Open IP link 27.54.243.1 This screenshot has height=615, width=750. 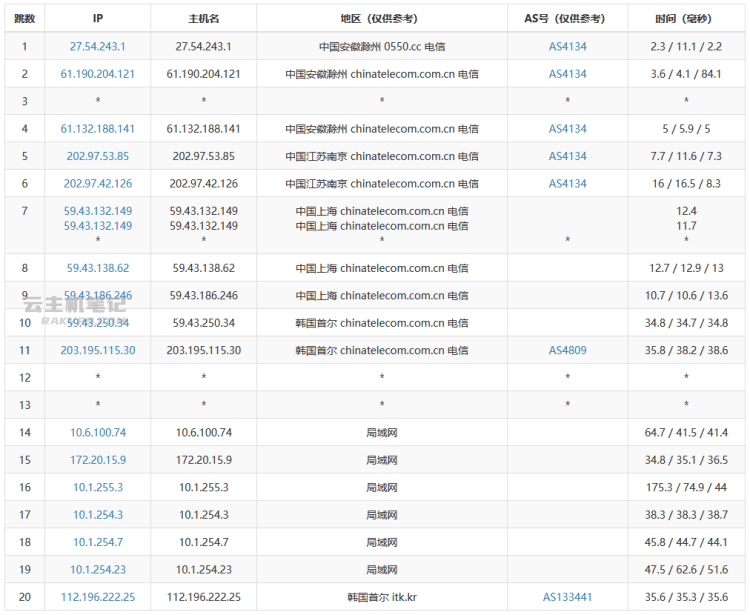point(98,46)
